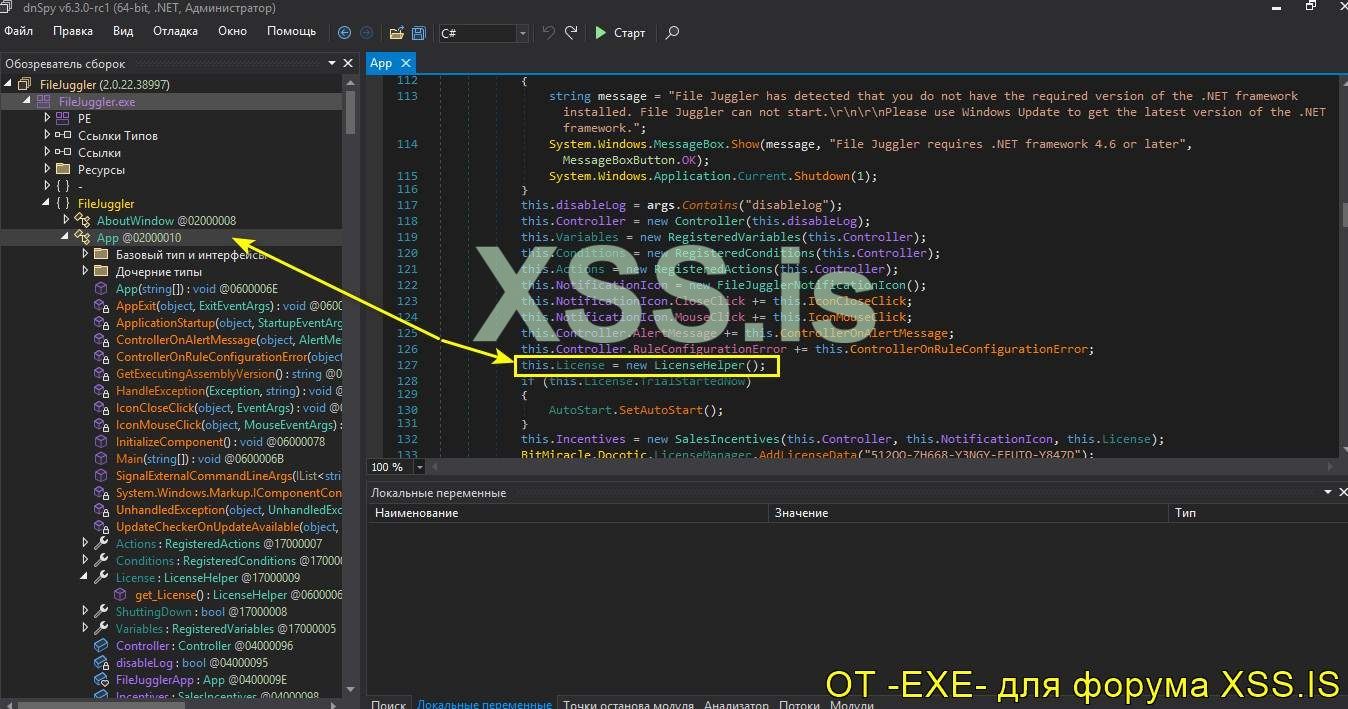Screen dimensions: 1348x709
Task: Collapse the FileJuggler (2.0.22.38997) assembly node
Action: pos(10,85)
